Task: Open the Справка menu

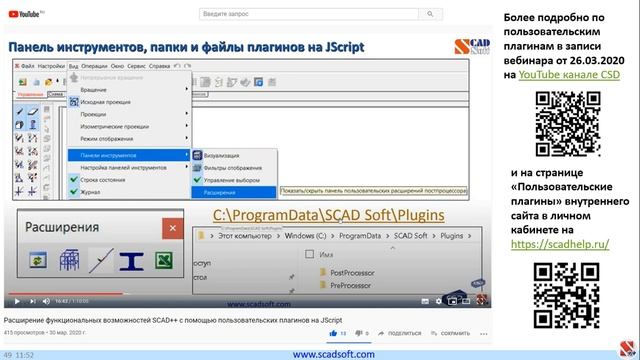Action: pyautogui.click(x=159, y=66)
